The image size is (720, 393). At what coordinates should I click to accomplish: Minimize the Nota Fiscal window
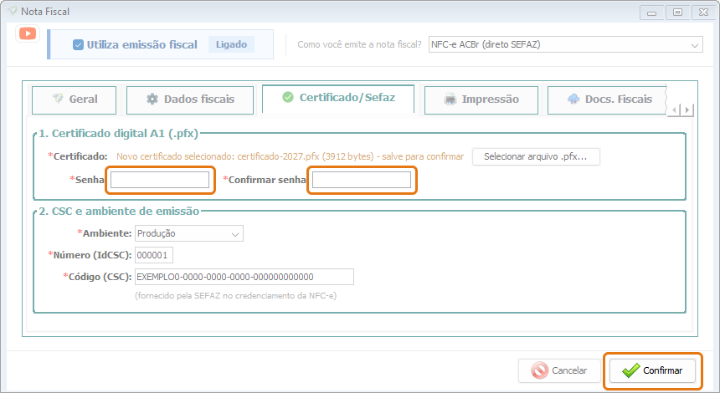click(x=652, y=12)
